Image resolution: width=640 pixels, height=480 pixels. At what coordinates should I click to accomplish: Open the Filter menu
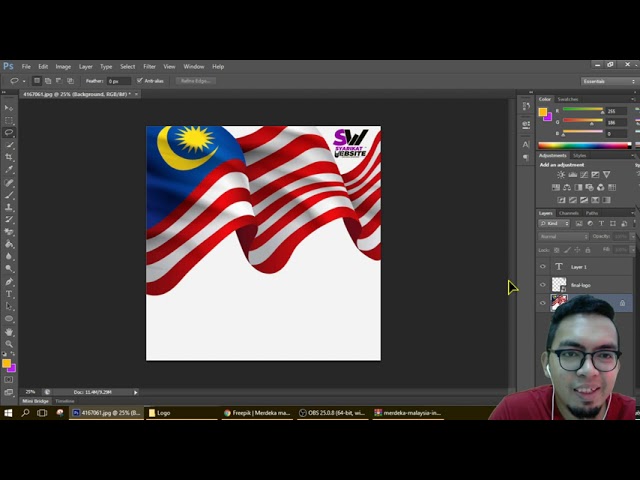[149, 67]
